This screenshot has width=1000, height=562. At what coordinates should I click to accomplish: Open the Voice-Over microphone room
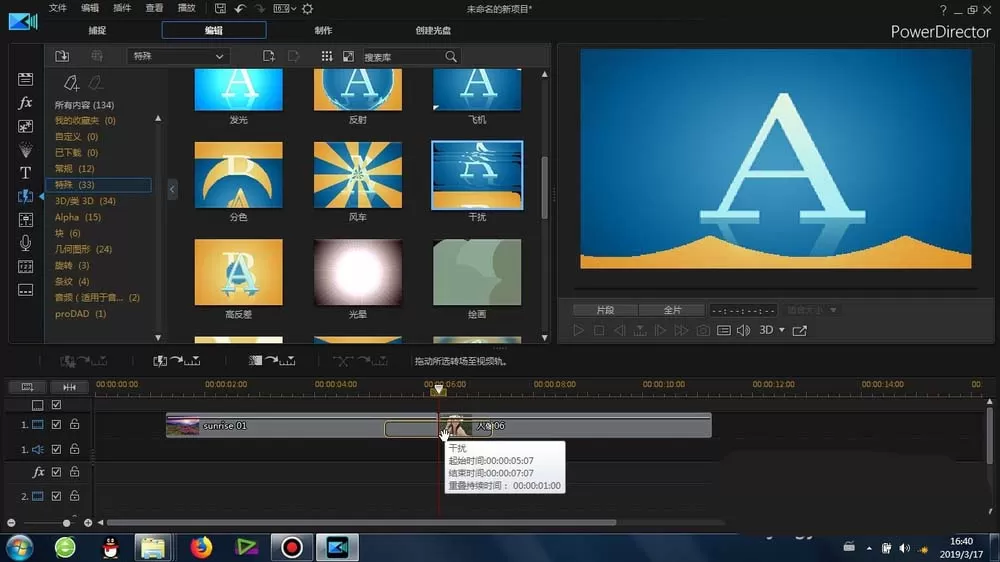point(25,243)
